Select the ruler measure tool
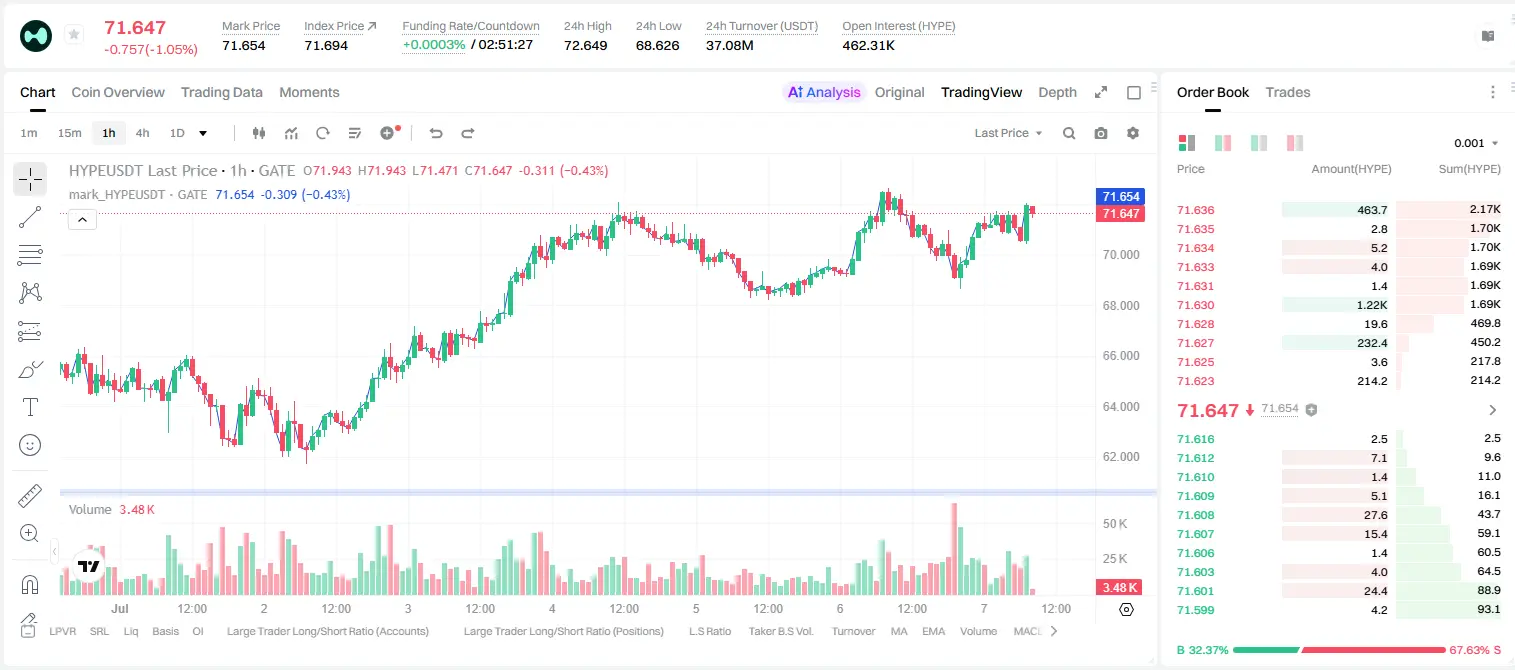This screenshot has width=1515, height=670. [30, 496]
